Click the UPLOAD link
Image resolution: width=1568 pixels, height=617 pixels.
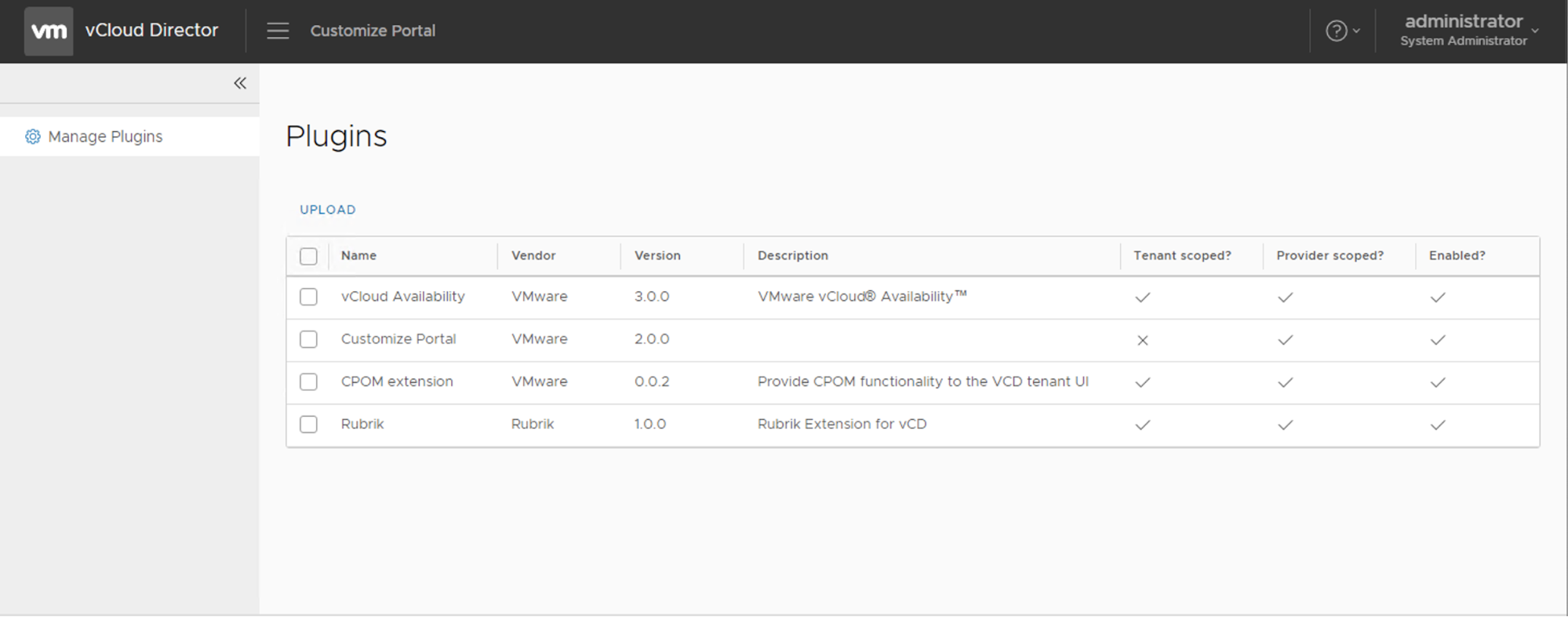pos(328,210)
